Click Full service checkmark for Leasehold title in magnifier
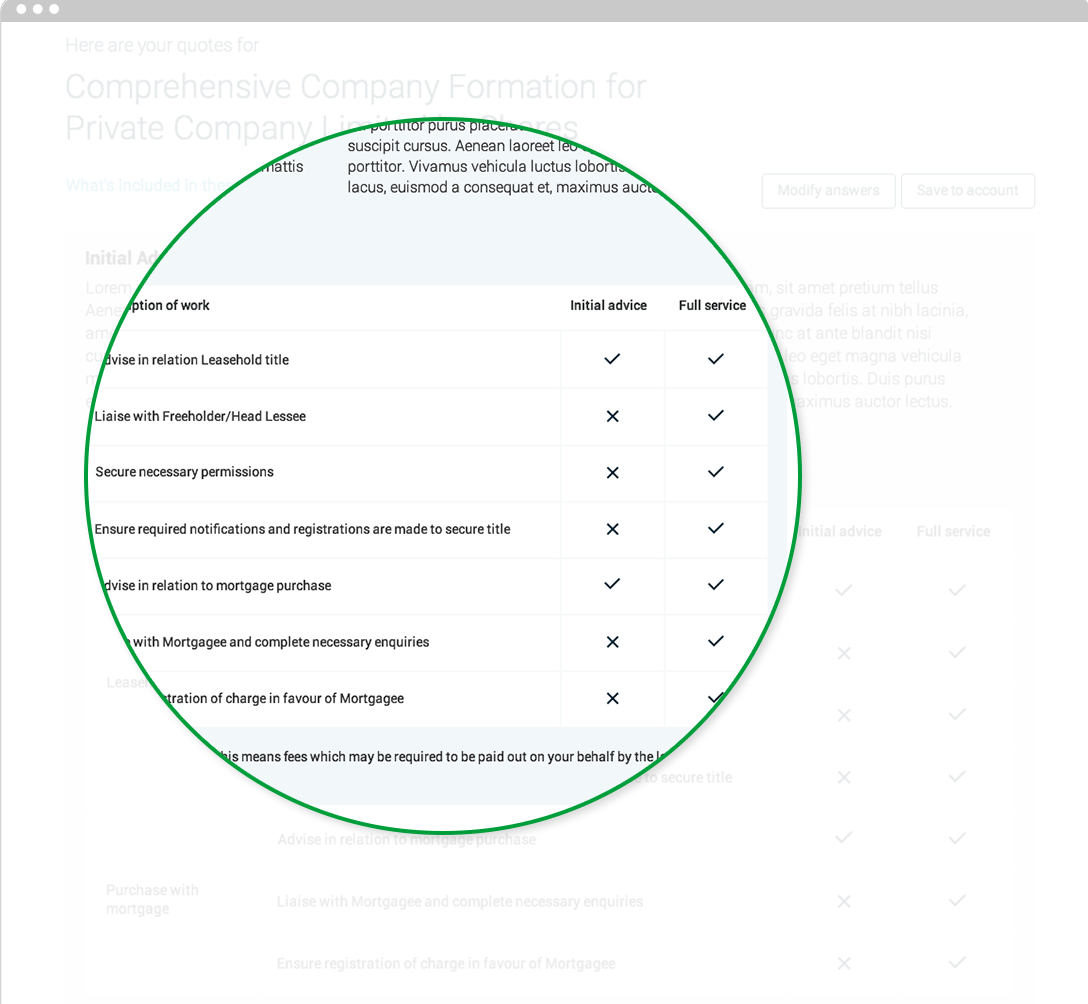This screenshot has height=1004, width=1088. point(715,359)
